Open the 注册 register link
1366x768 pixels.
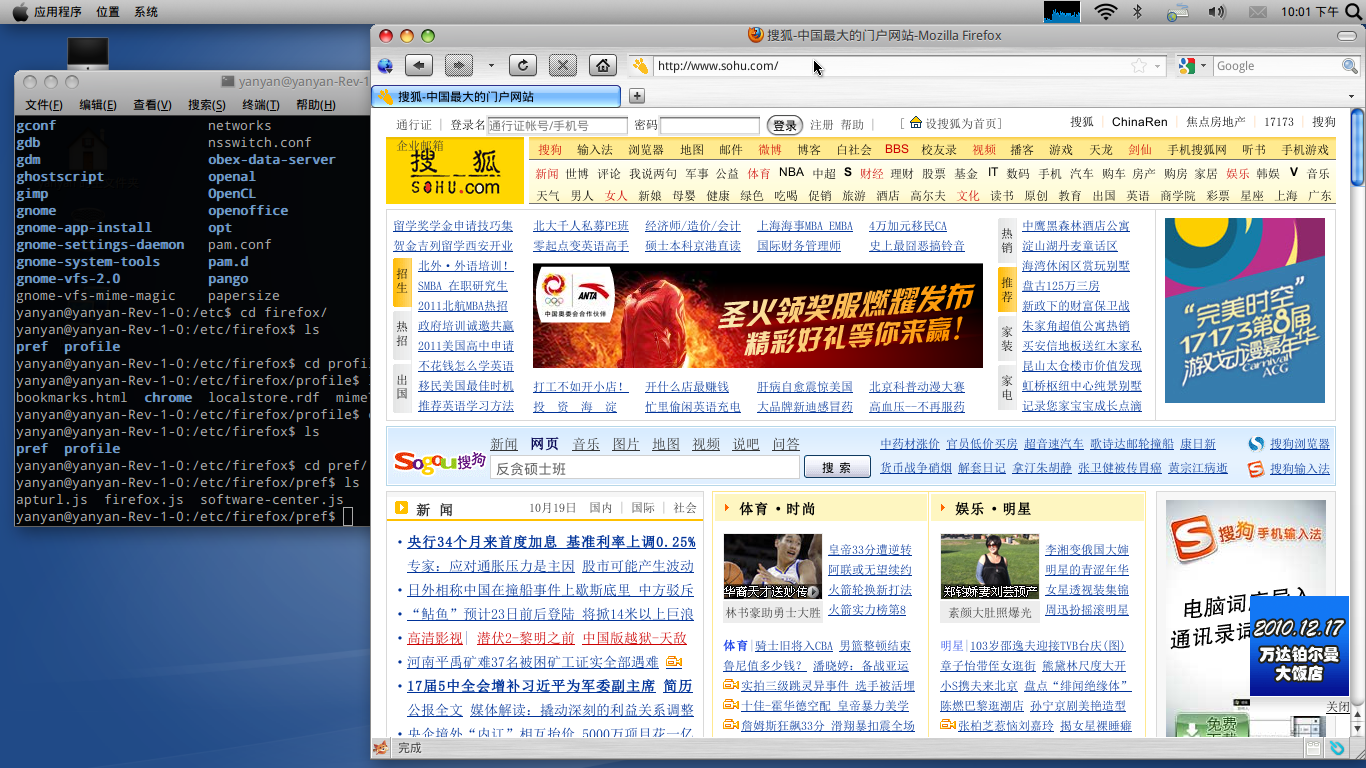(821, 125)
